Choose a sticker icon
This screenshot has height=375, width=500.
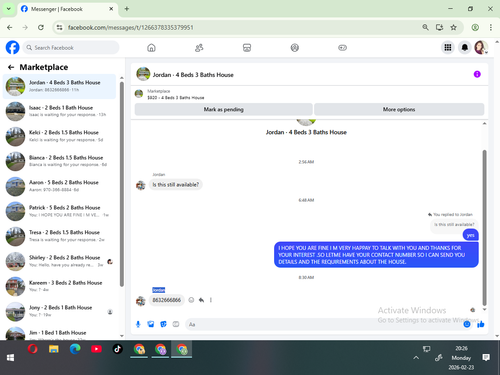[163, 324]
